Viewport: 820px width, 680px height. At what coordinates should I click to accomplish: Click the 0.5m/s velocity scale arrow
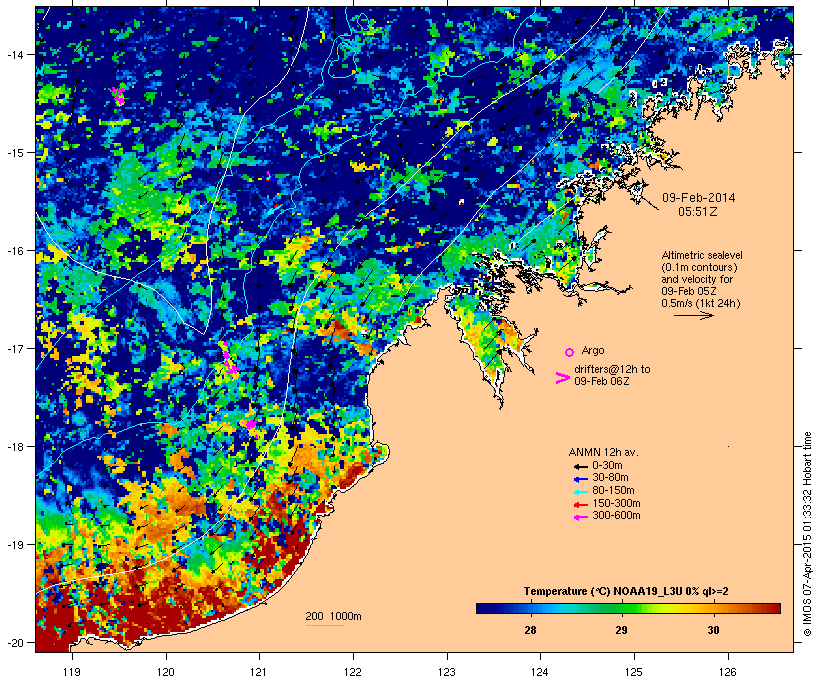693,315
